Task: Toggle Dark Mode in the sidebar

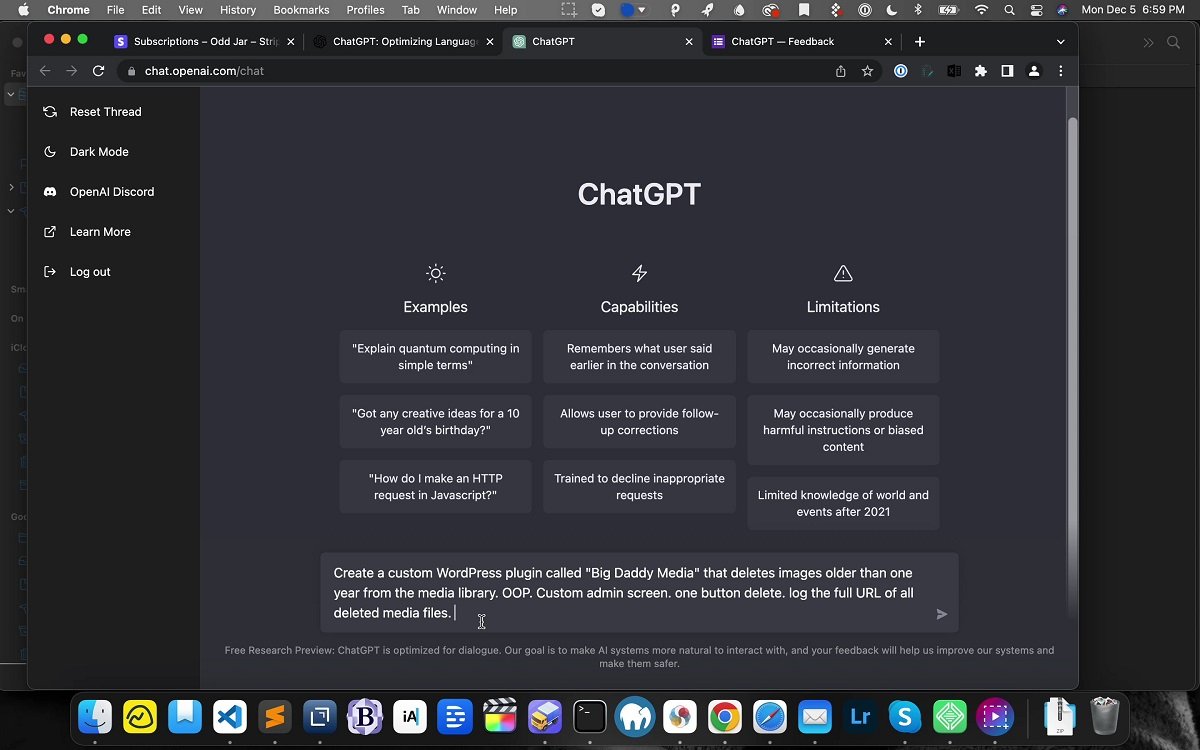Action: tap(98, 152)
